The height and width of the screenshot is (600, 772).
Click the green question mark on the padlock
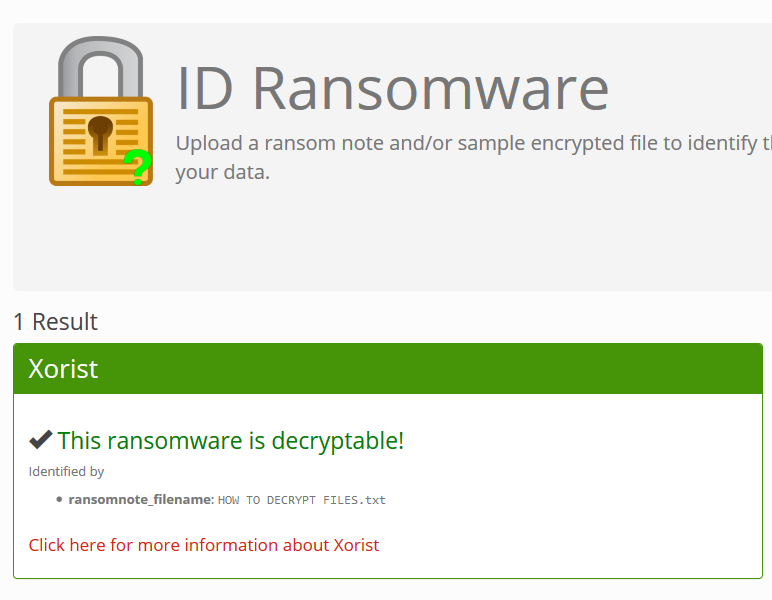tap(138, 167)
